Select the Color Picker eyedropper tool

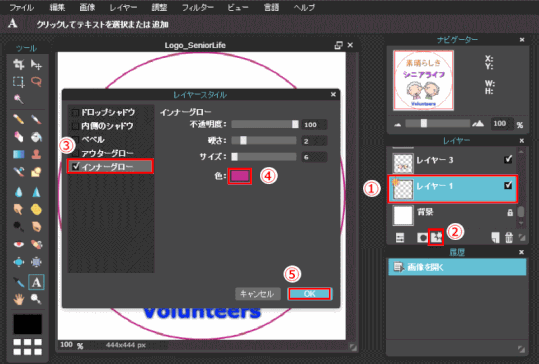19,282
